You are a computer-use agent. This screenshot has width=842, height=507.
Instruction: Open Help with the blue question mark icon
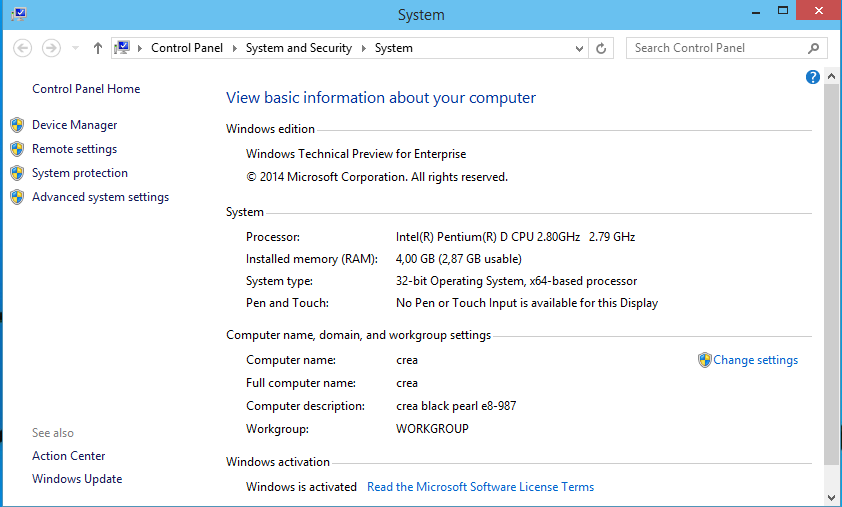pos(813,77)
